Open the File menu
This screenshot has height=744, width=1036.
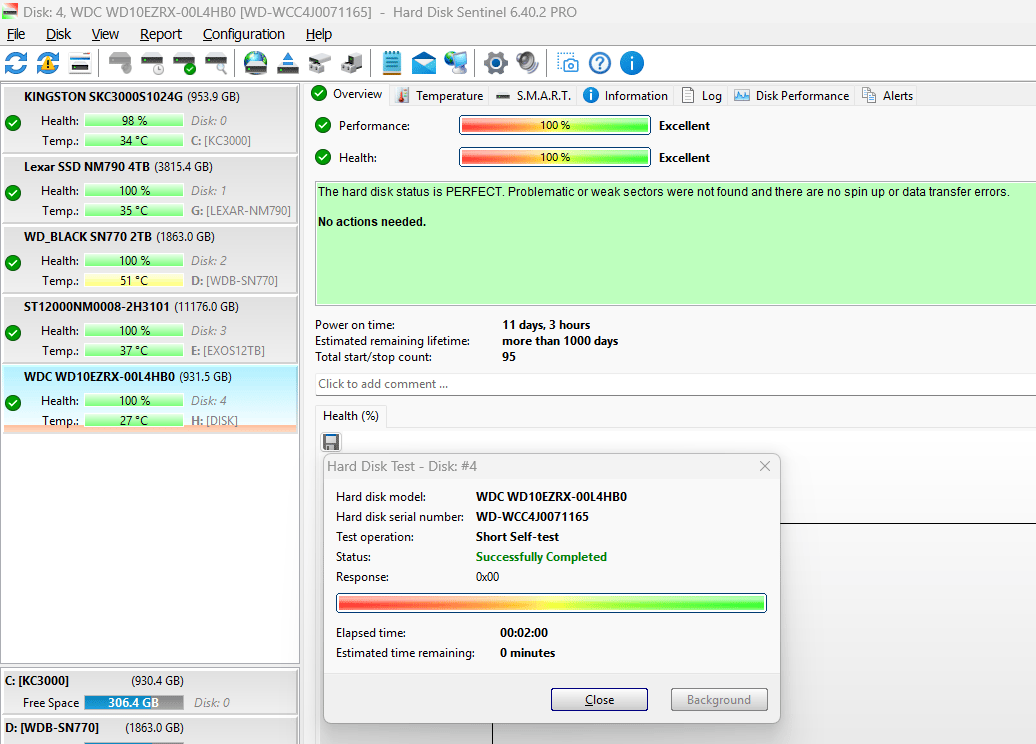[16, 34]
